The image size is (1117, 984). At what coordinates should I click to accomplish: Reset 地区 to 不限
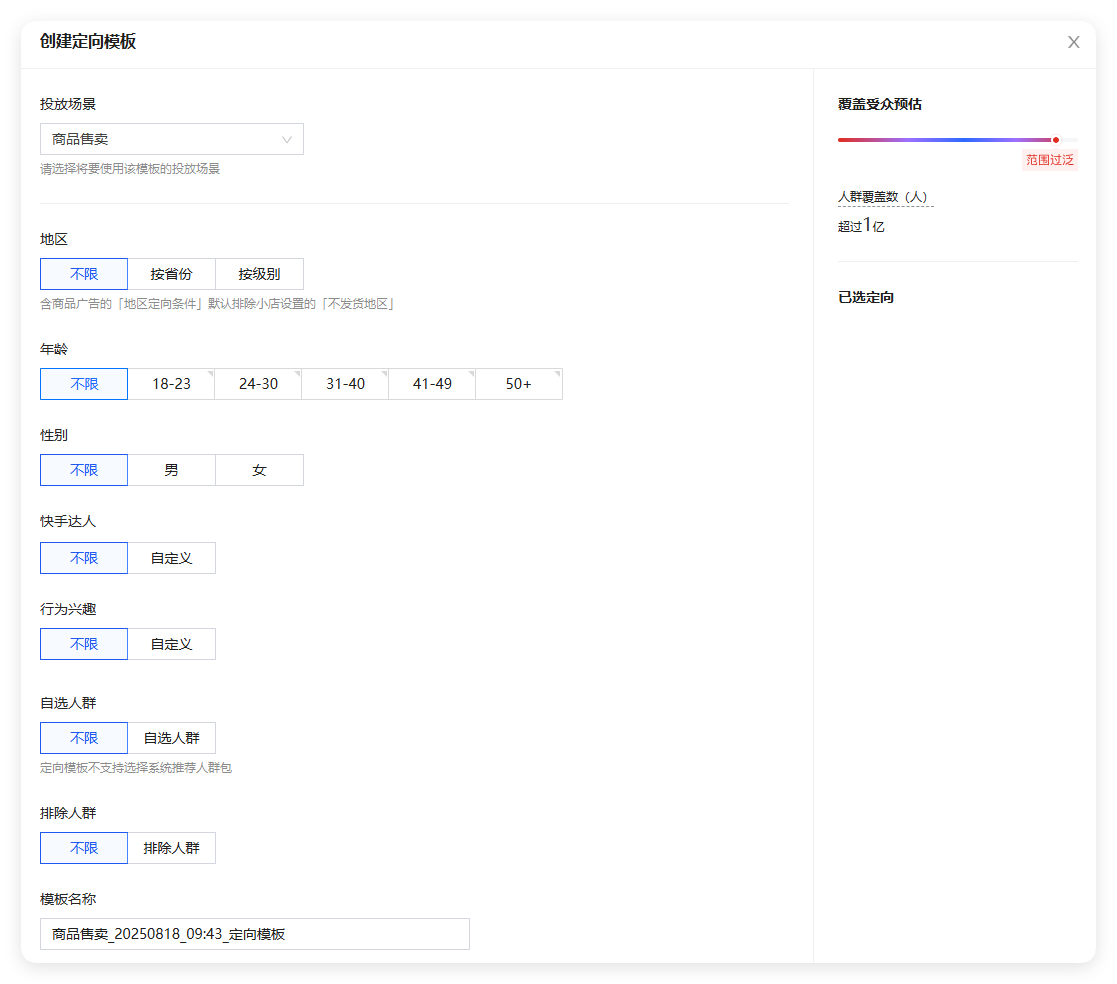83,273
